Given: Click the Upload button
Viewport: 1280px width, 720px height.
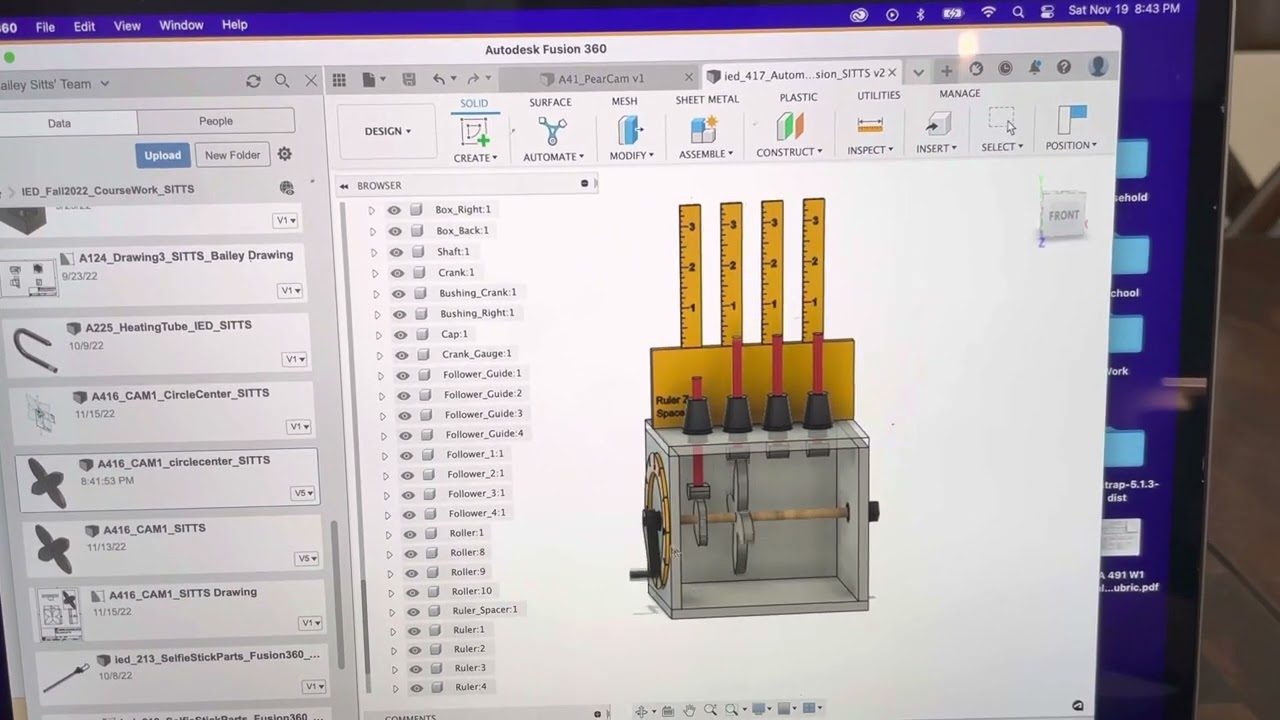Looking at the screenshot, I should pyautogui.click(x=162, y=155).
